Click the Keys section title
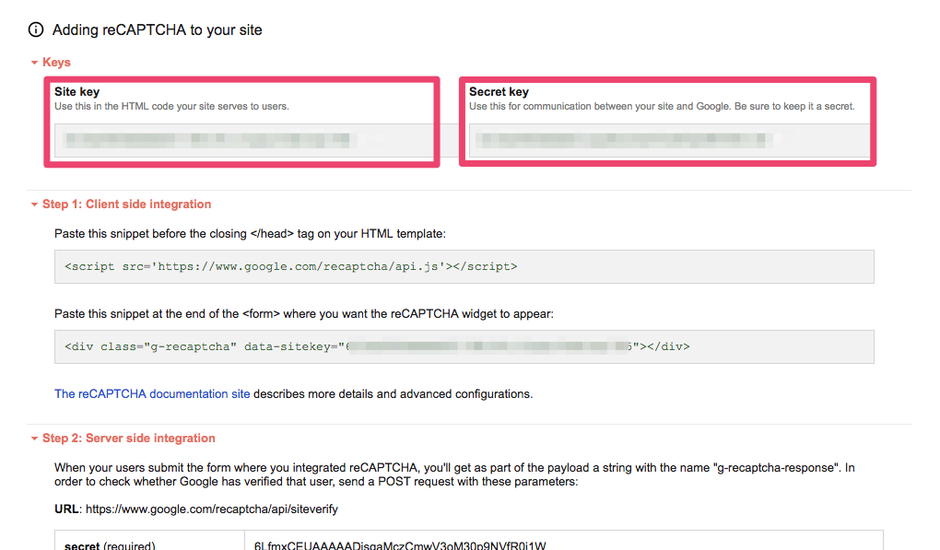Image resolution: width=940 pixels, height=550 pixels. pyautogui.click(x=57, y=63)
